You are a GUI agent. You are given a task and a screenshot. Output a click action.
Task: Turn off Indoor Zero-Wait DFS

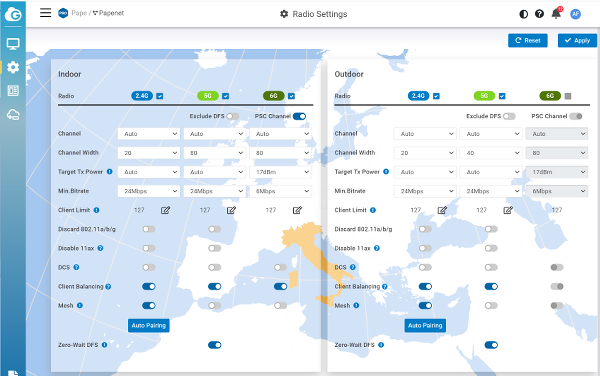[x=215, y=345]
